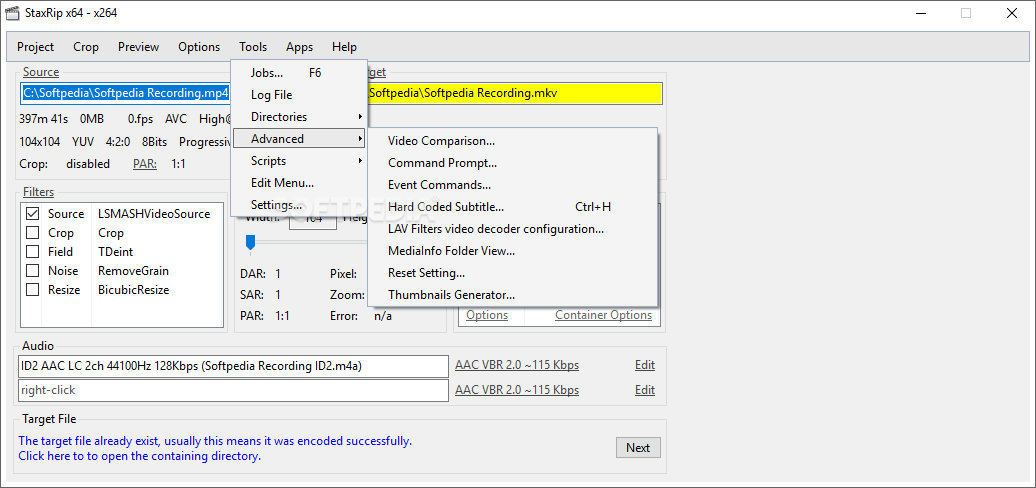Click the yellow target file path field
This screenshot has width=1036, height=488.
tap(515, 93)
